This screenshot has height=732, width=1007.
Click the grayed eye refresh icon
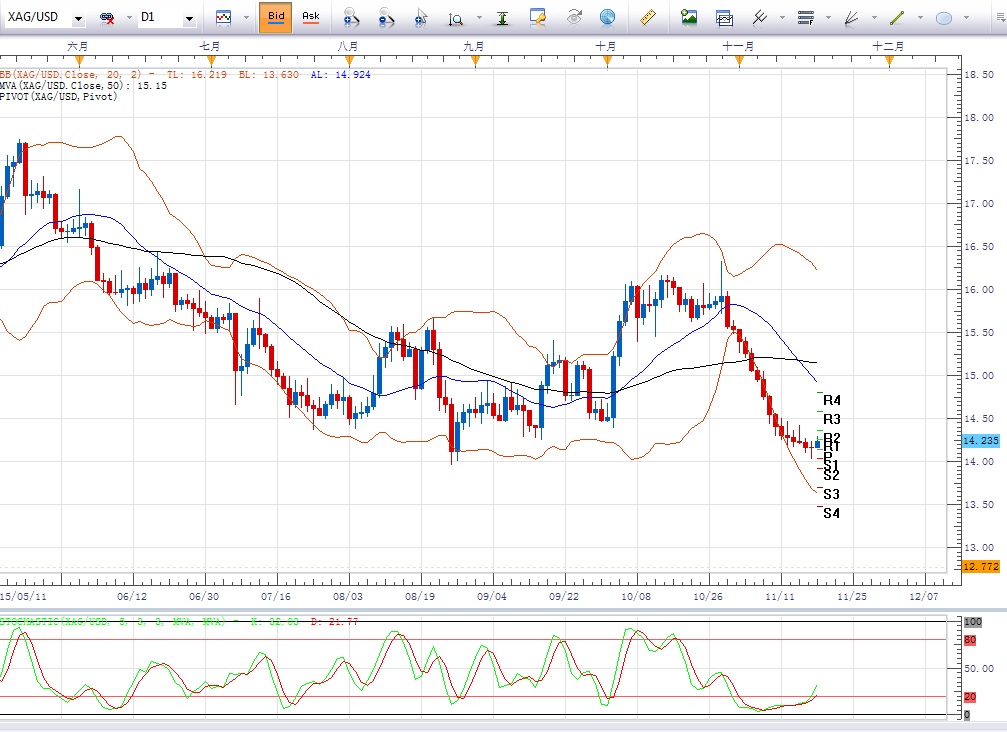(574, 17)
